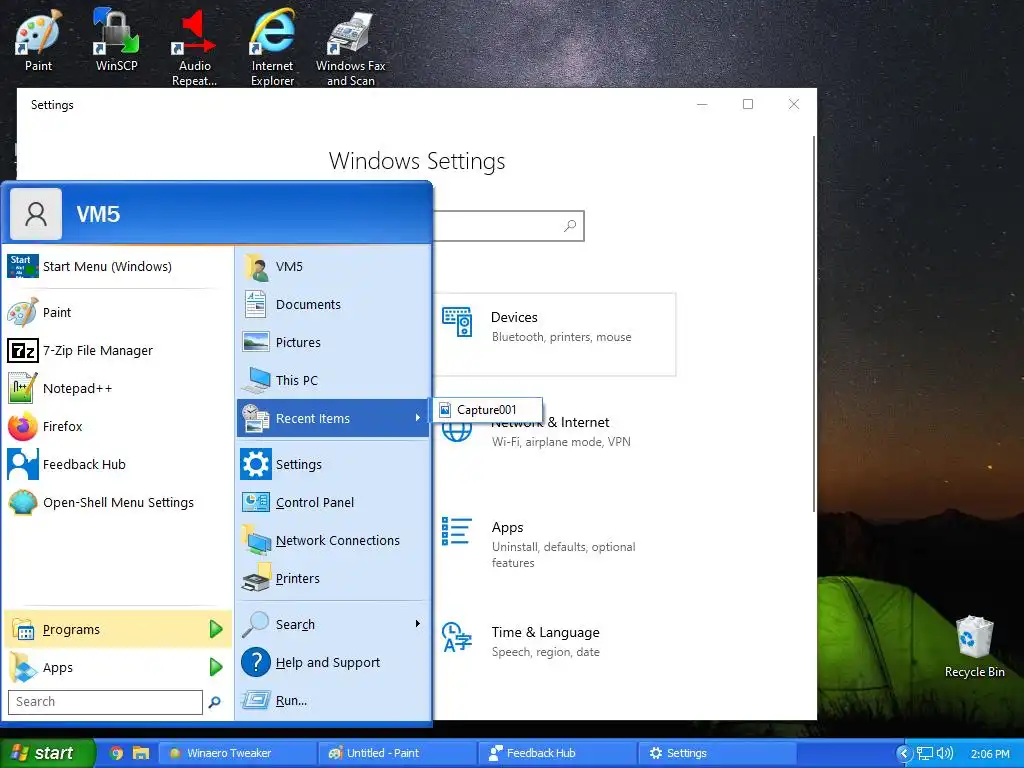The width and height of the screenshot is (1024, 768).
Task: Open the Recycle Bin desktop icon
Action: [974, 647]
